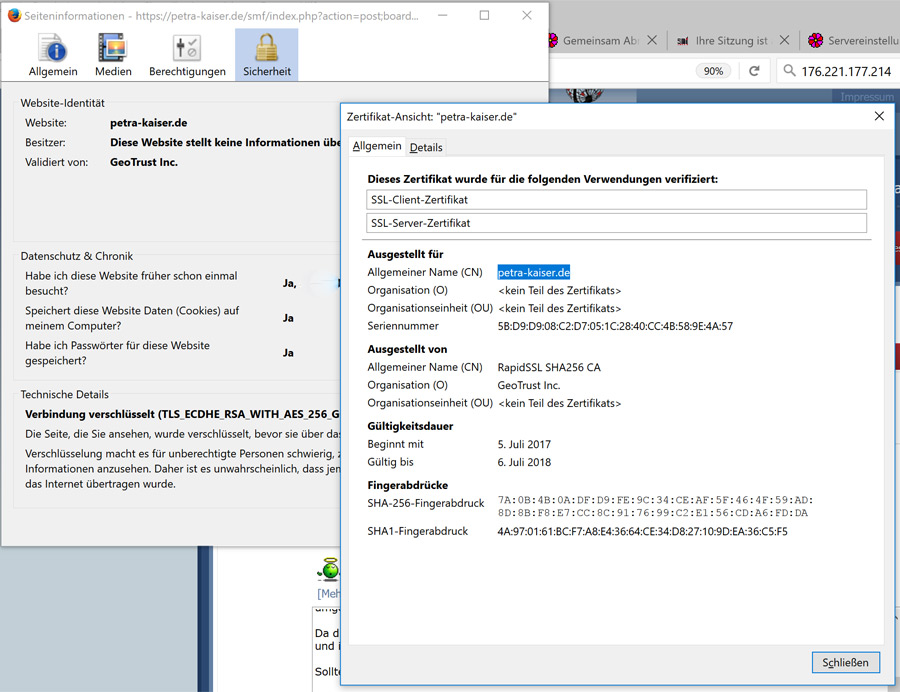The width and height of the screenshot is (900, 692).
Task: Click the highlighted petra-kaiser.de common name
Action: point(533,272)
